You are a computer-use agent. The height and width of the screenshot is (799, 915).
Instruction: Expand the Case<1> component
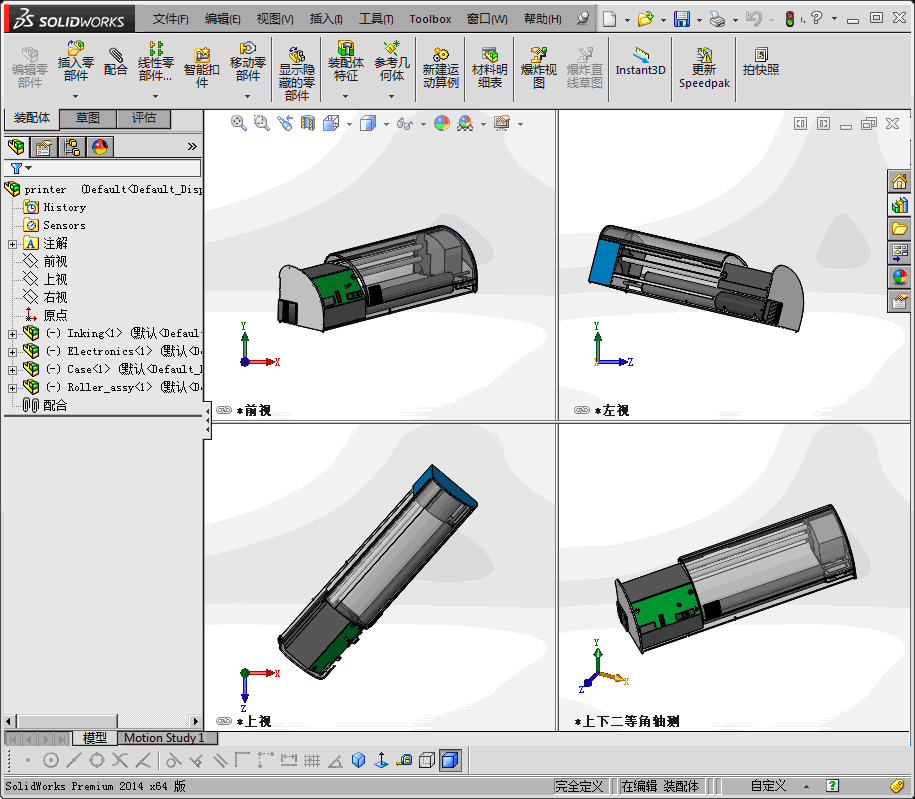12,370
